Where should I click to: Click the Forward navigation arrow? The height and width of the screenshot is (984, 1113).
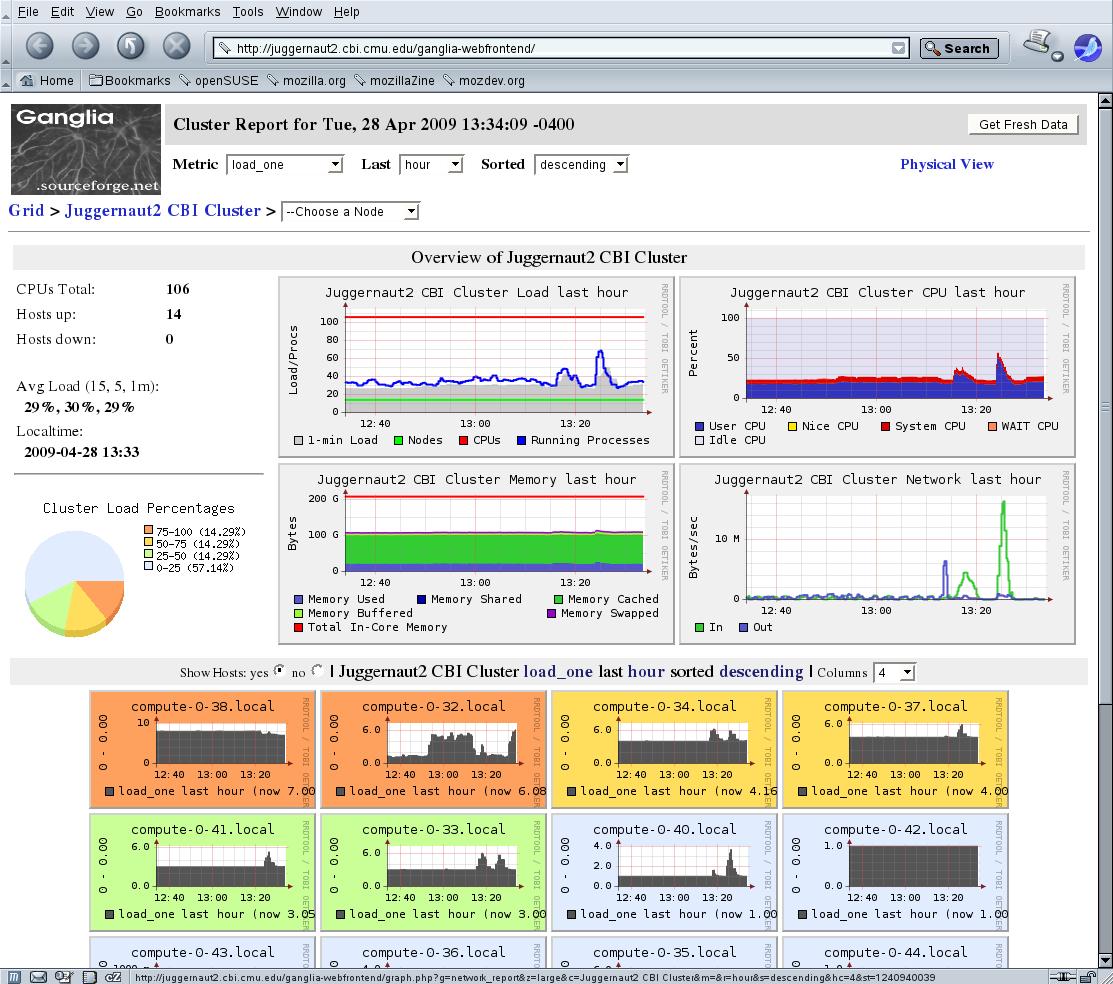85,46
